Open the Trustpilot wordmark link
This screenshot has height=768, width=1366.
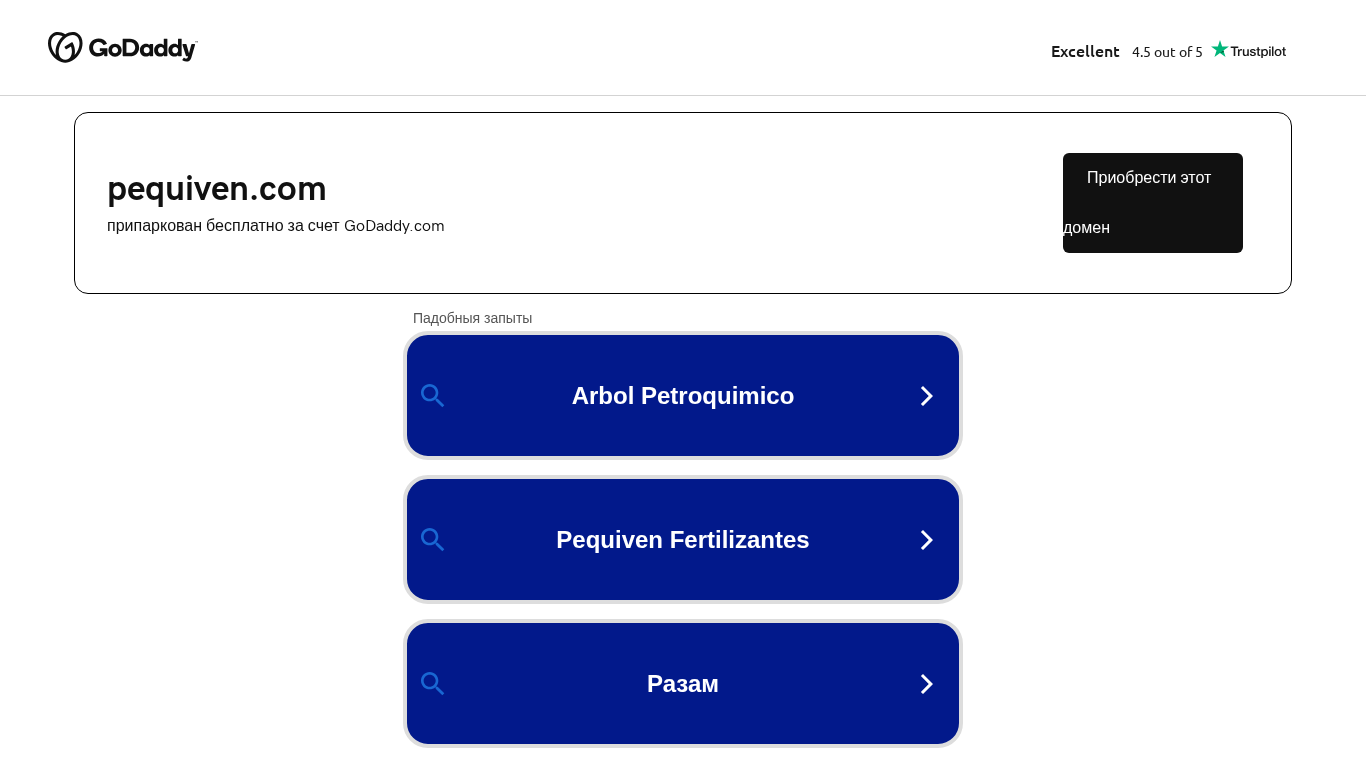point(1257,51)
